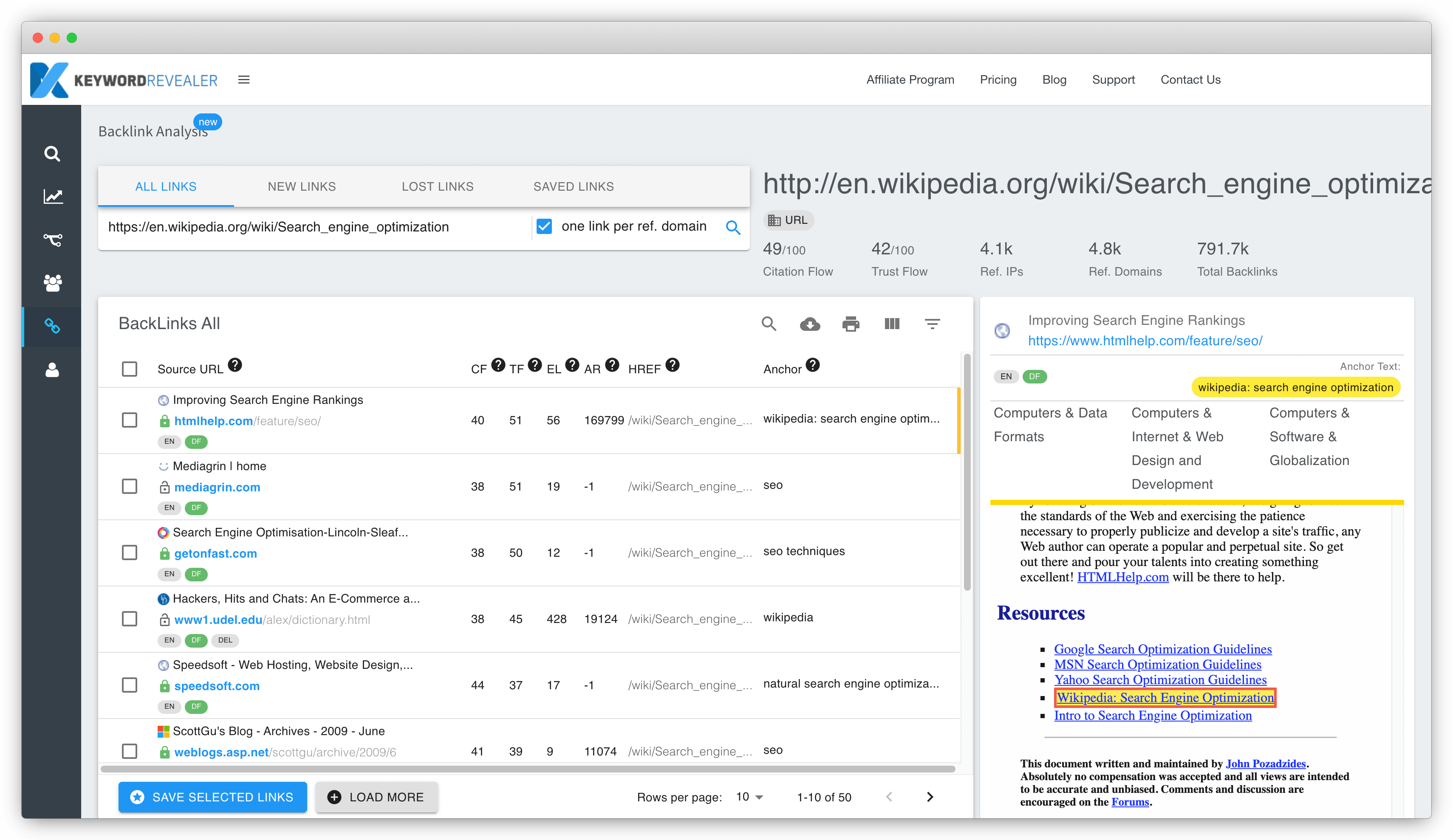The width and height of the screenshot is (1453, 840).
Task: Open the hamburger menu next to logo
Action: [244, 79]
